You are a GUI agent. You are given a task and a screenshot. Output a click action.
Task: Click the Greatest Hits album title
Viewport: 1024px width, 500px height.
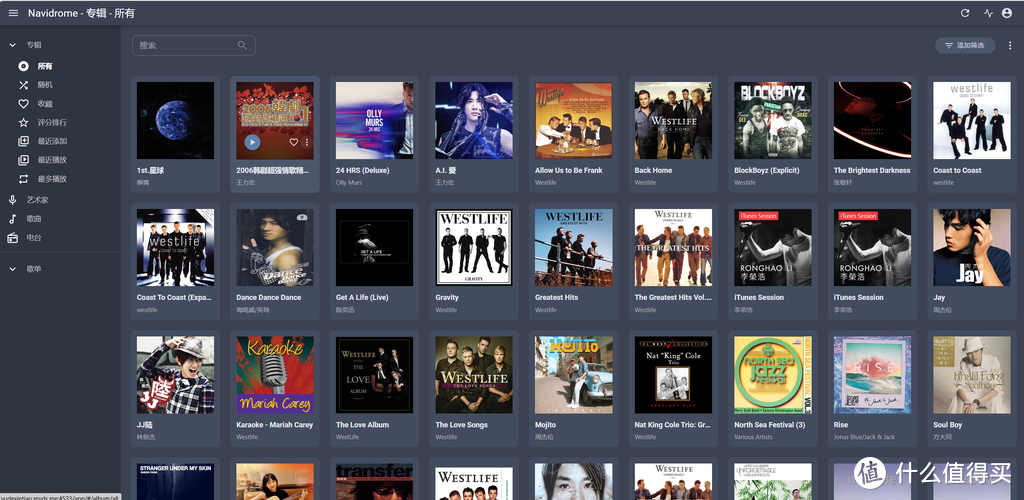557,298
